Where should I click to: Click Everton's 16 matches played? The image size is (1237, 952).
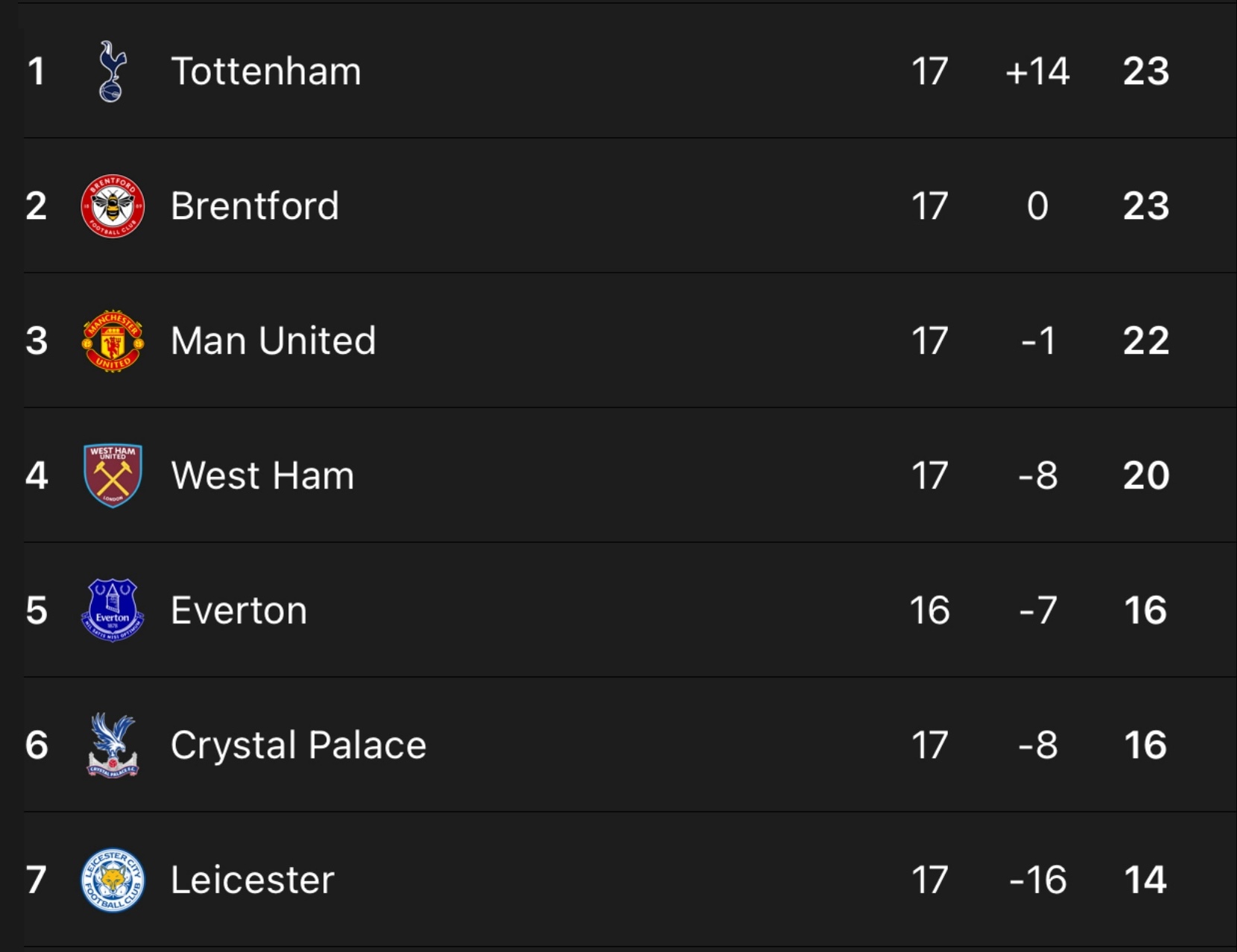pos(929,611)
